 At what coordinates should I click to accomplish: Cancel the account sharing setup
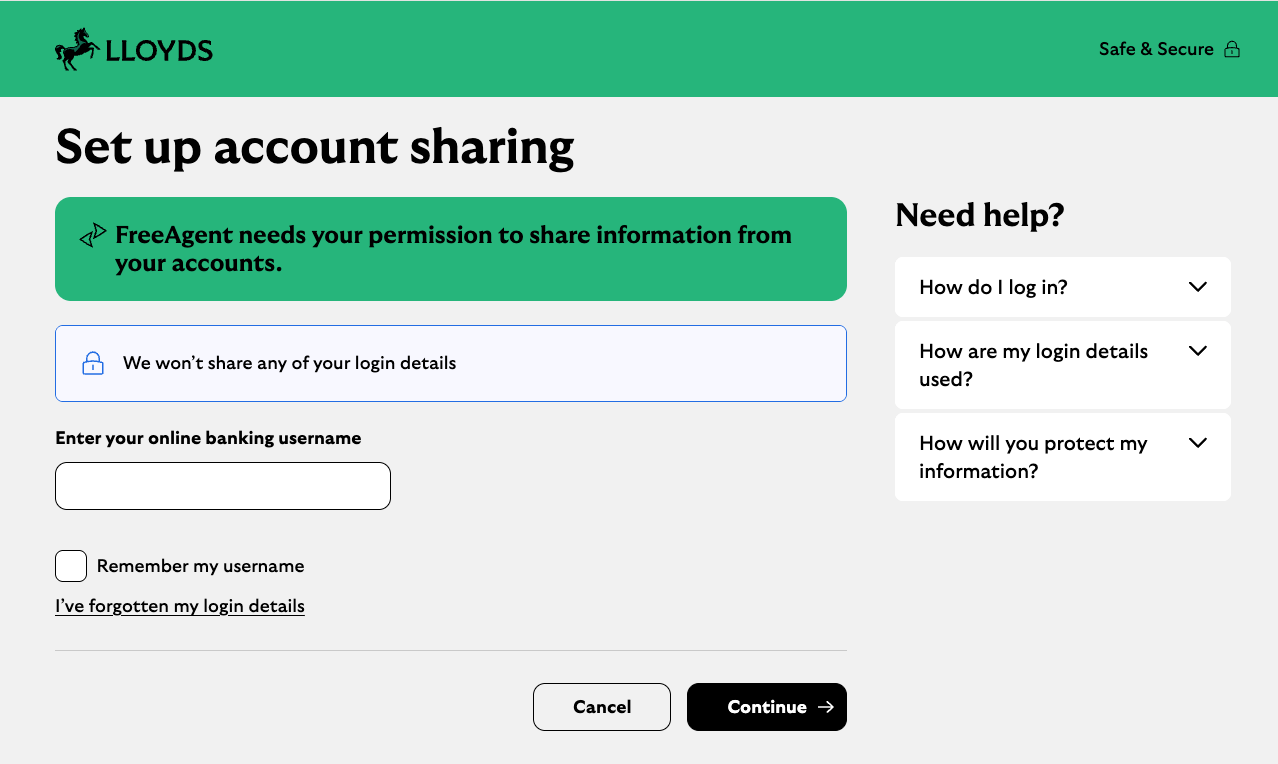coord(602,707)
